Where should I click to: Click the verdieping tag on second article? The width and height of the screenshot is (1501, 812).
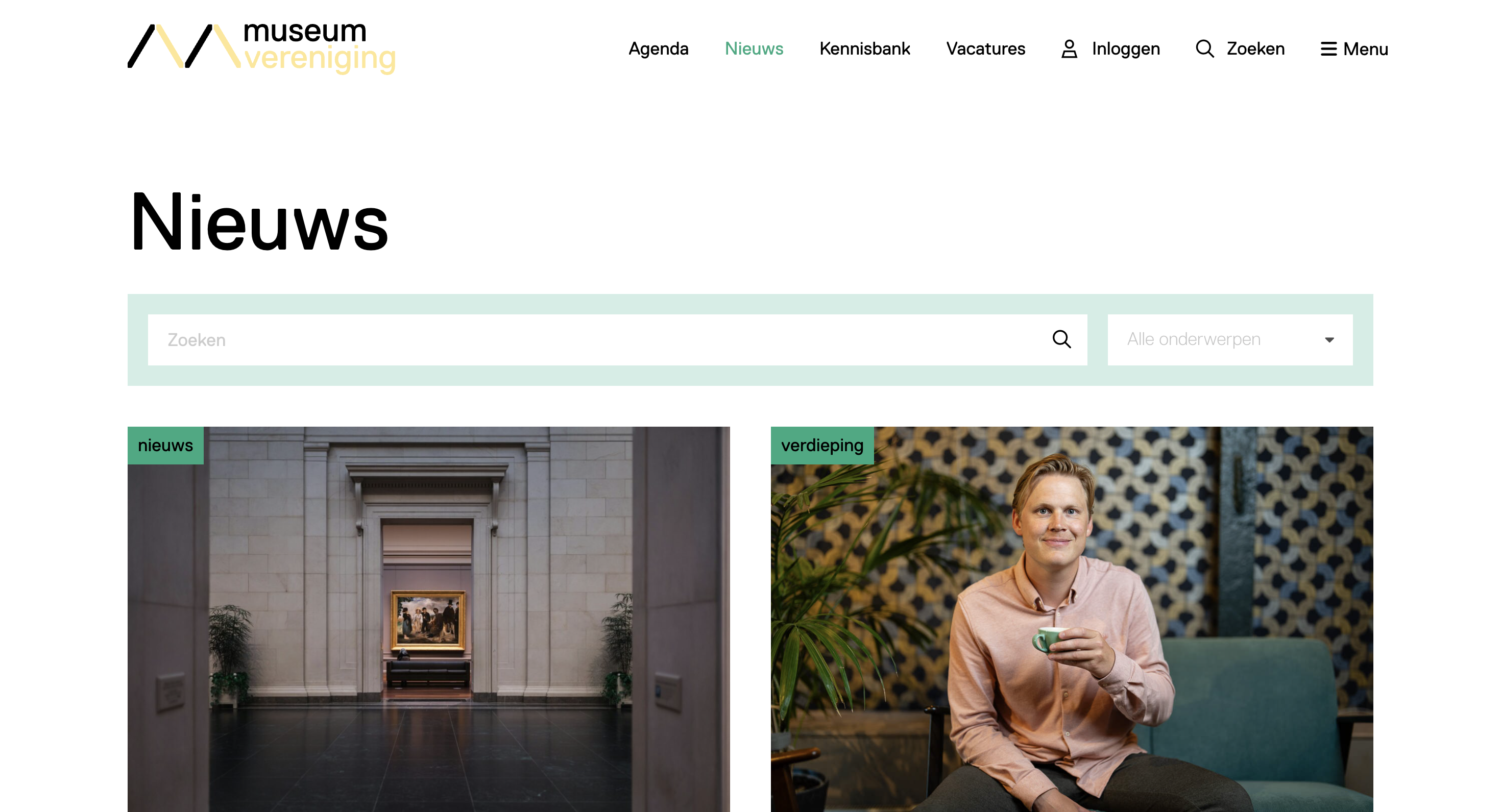click(x=822, y=446)
